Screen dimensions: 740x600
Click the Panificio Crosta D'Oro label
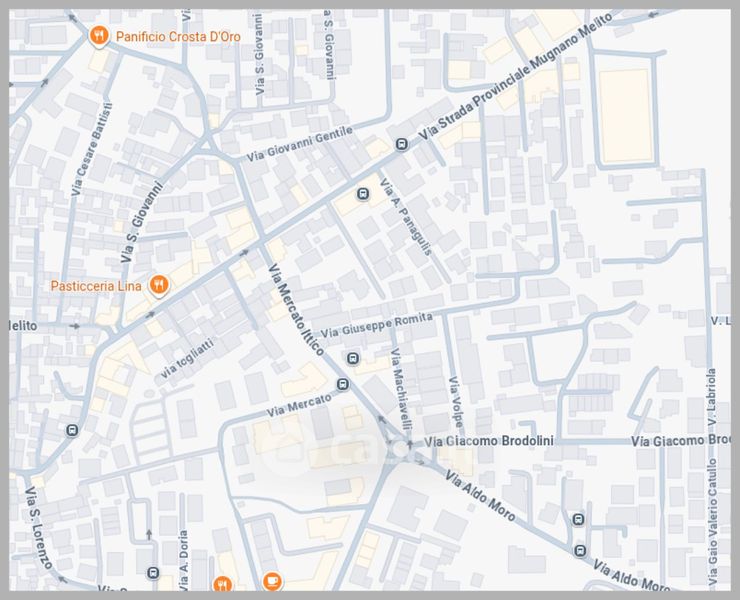coord(177,37)
